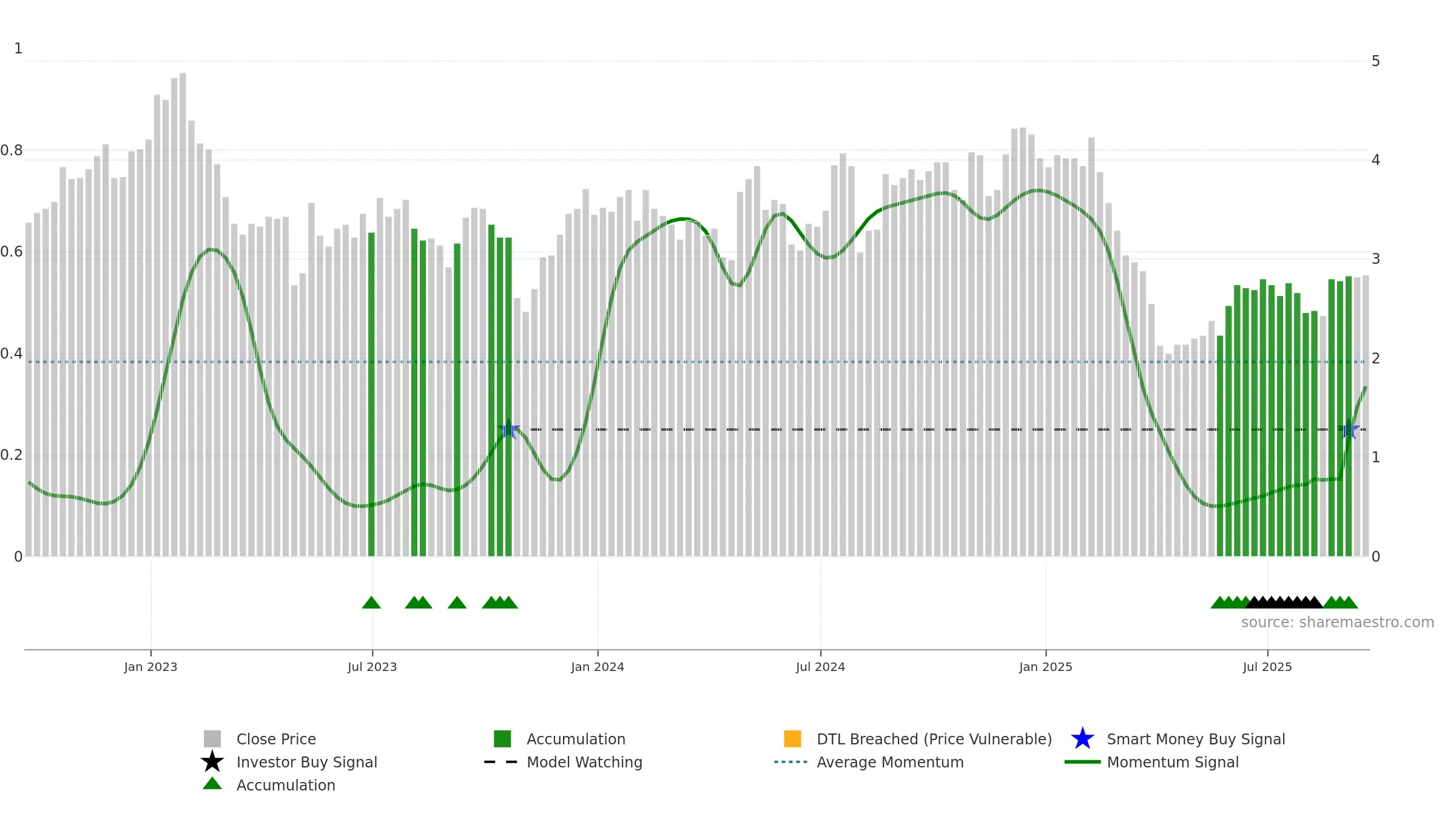Click the Jul 2024 x-axis label
Viewport: 1456px width, 819px height.
click(820, 667)
